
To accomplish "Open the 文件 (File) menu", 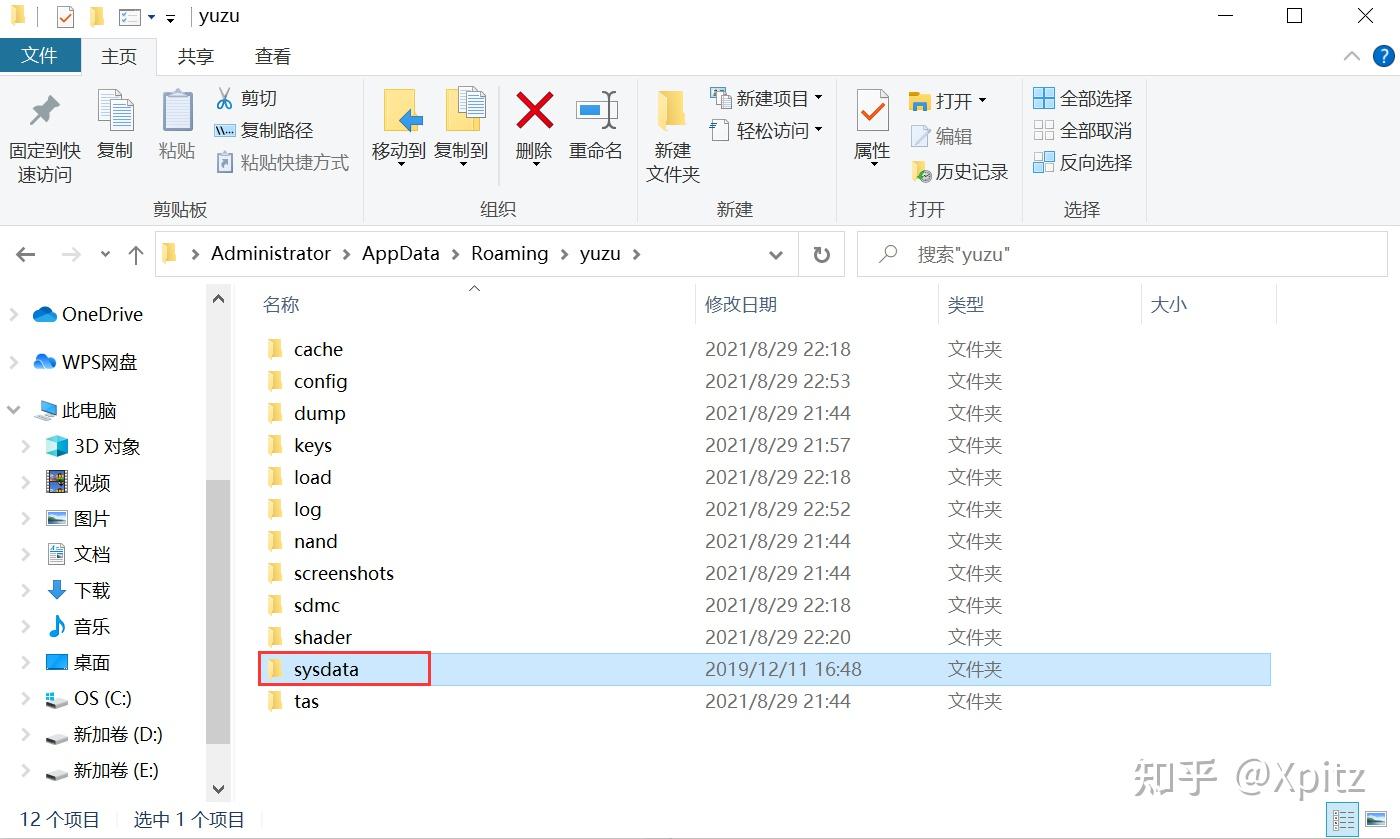I will (39, 55).
